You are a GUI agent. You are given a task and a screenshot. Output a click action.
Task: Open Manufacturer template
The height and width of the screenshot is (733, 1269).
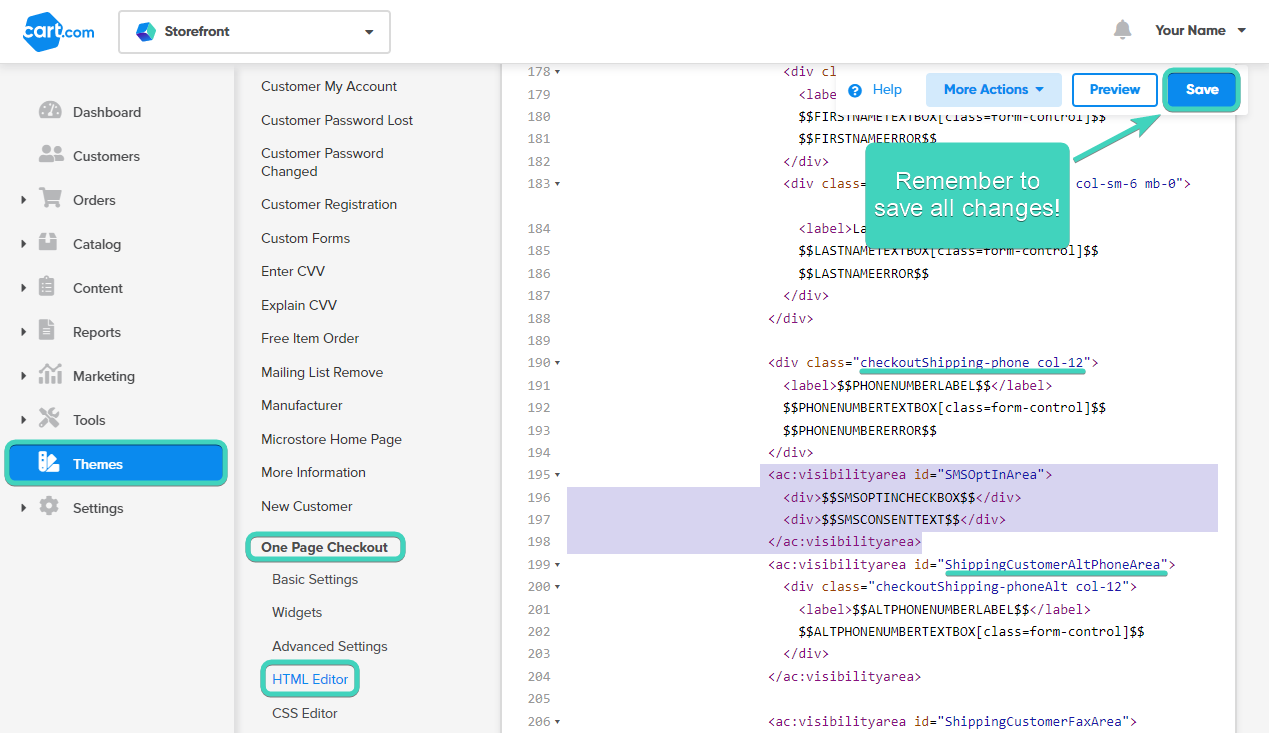click(302, 405)
